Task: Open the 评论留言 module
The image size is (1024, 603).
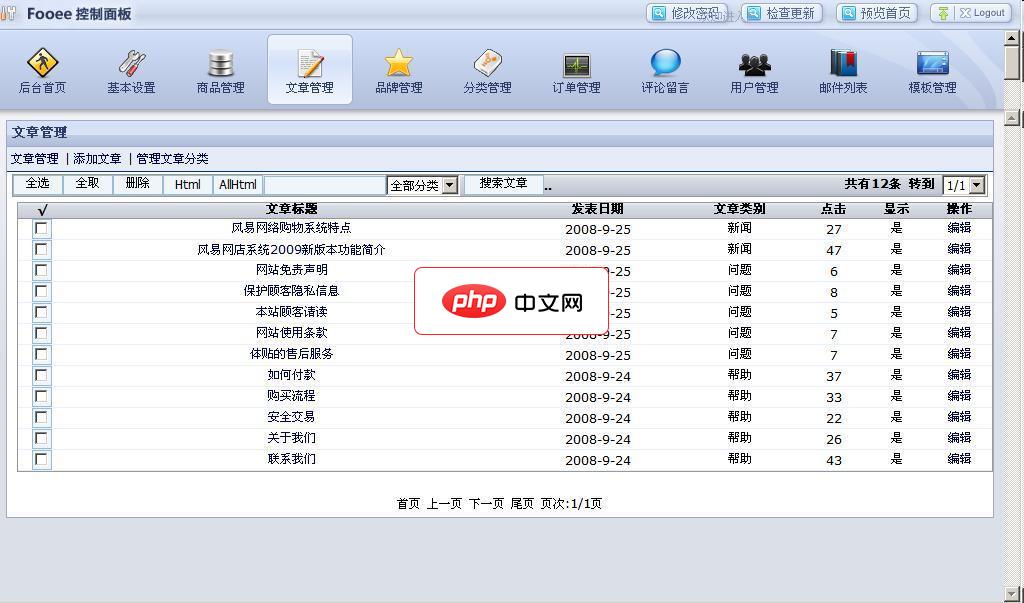Action: coord(664,68)
